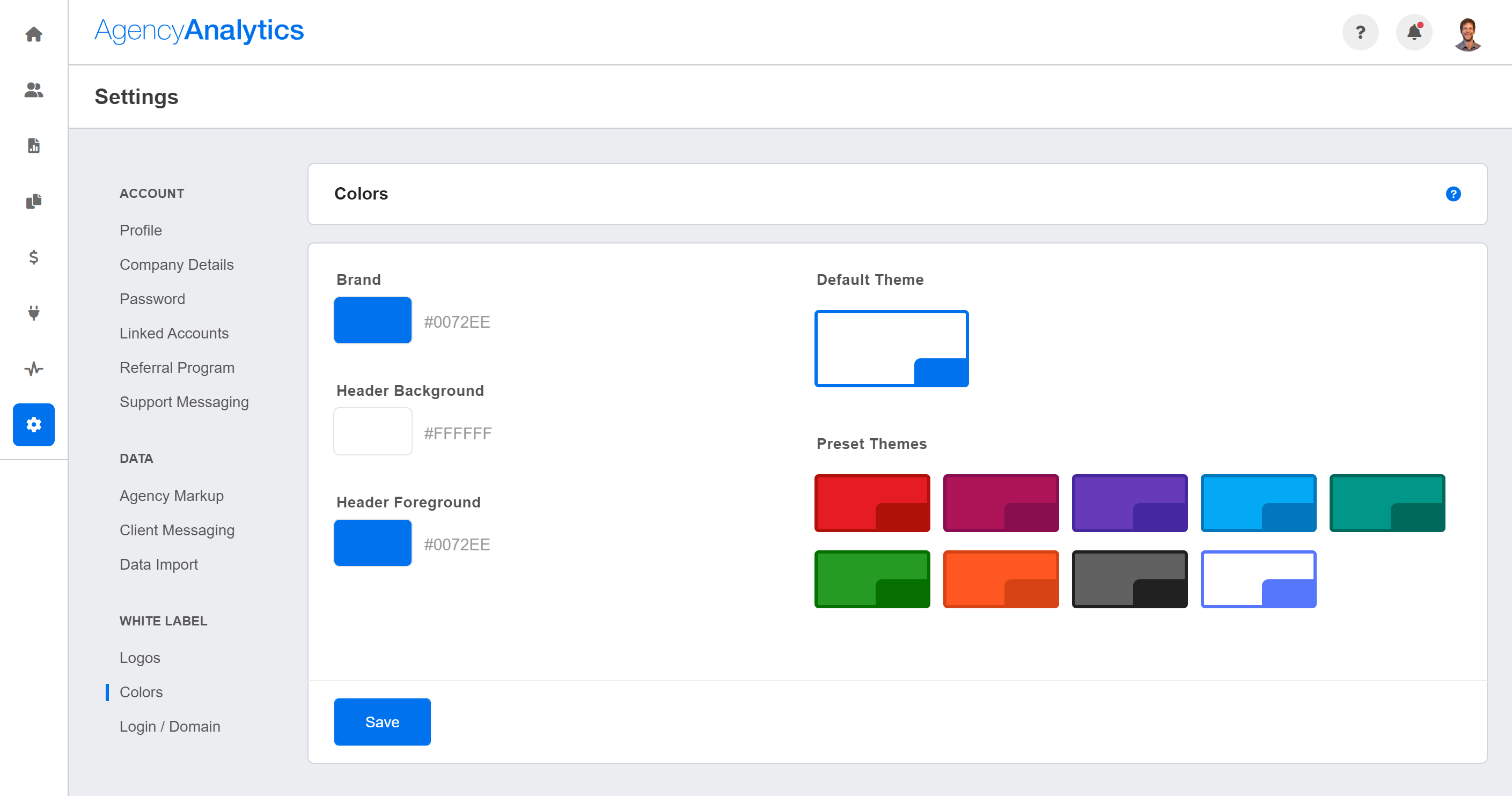Open the billing/dollar icon in sidebar

33,257
